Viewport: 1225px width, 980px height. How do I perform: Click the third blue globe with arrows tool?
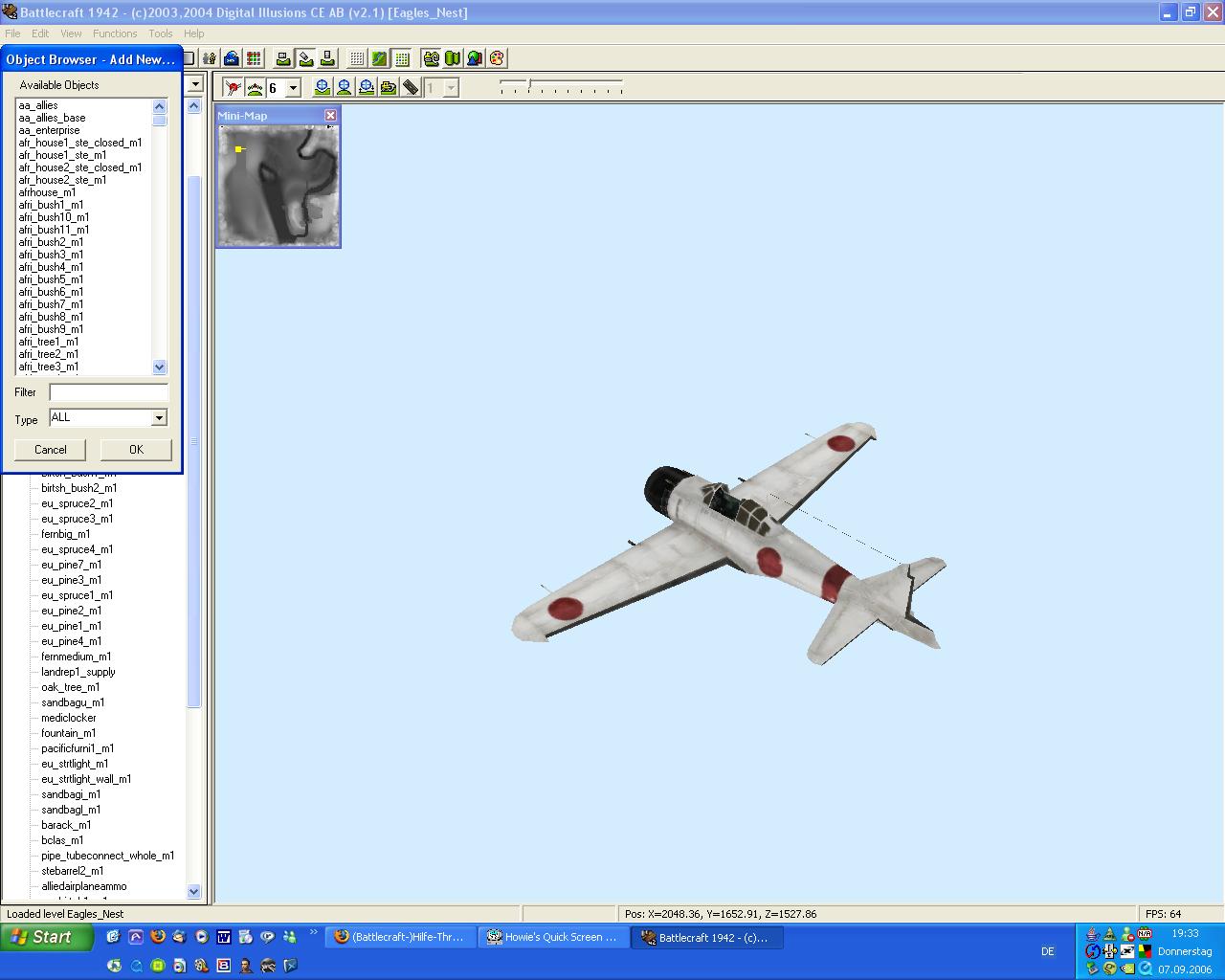point(367,88)
